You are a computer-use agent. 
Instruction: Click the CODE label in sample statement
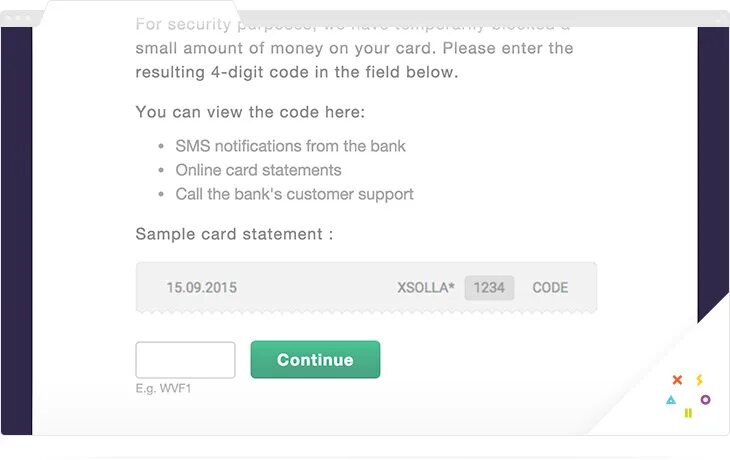(550, 288)
